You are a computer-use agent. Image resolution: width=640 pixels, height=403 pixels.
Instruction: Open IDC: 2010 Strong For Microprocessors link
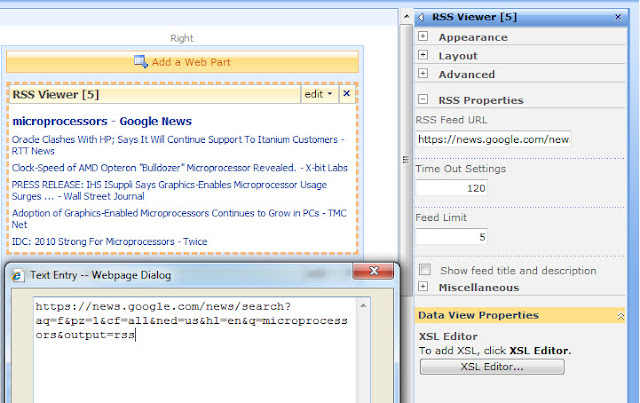pyautogui.click(x=109, y=242)
